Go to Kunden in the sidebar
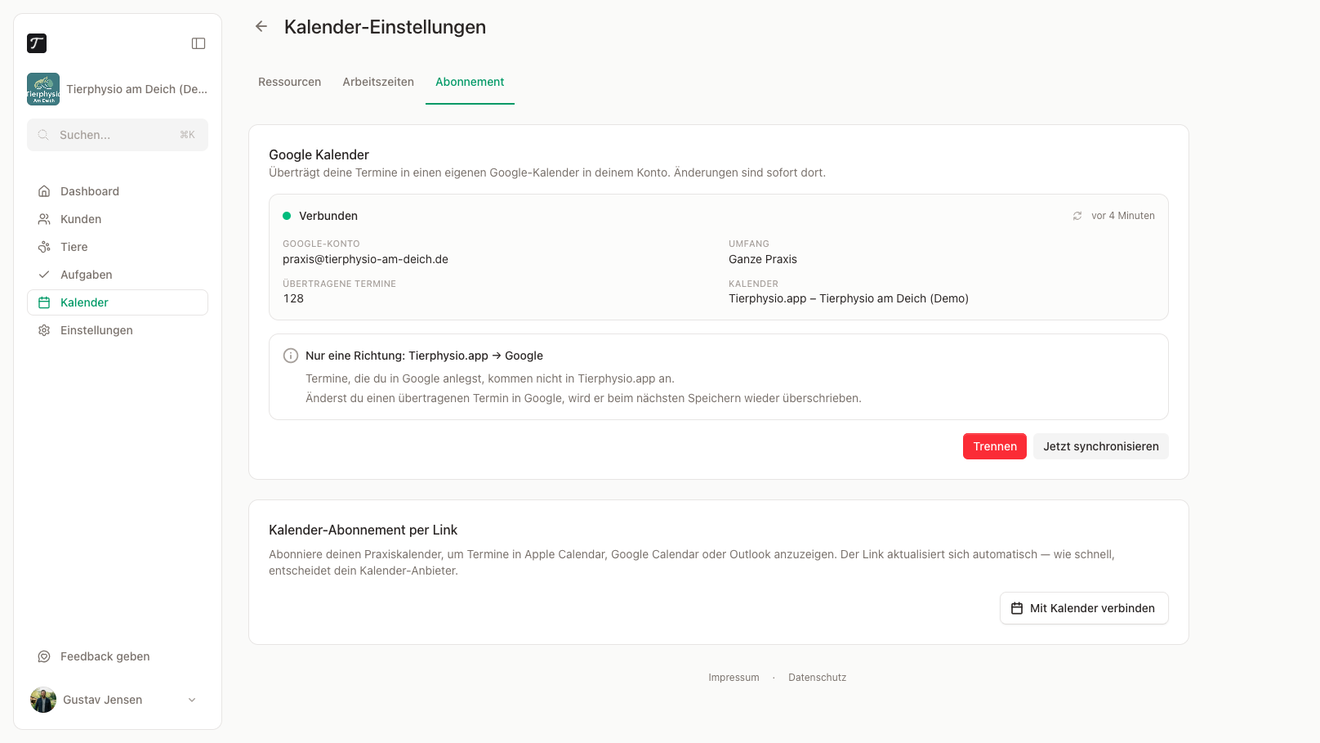 [x=117, y=219]
